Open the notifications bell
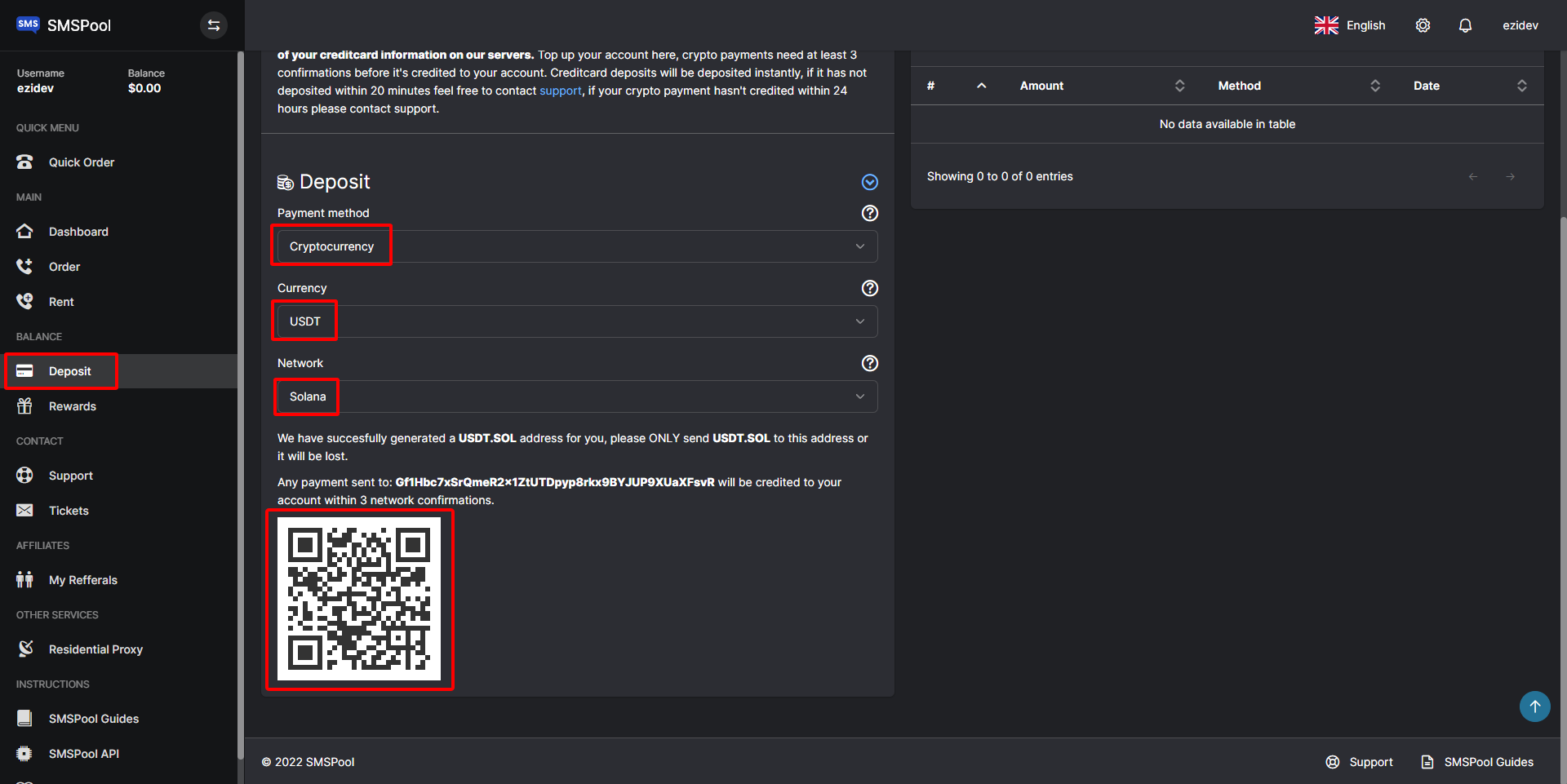1567x784 pixels. (x=1465, y=25)
